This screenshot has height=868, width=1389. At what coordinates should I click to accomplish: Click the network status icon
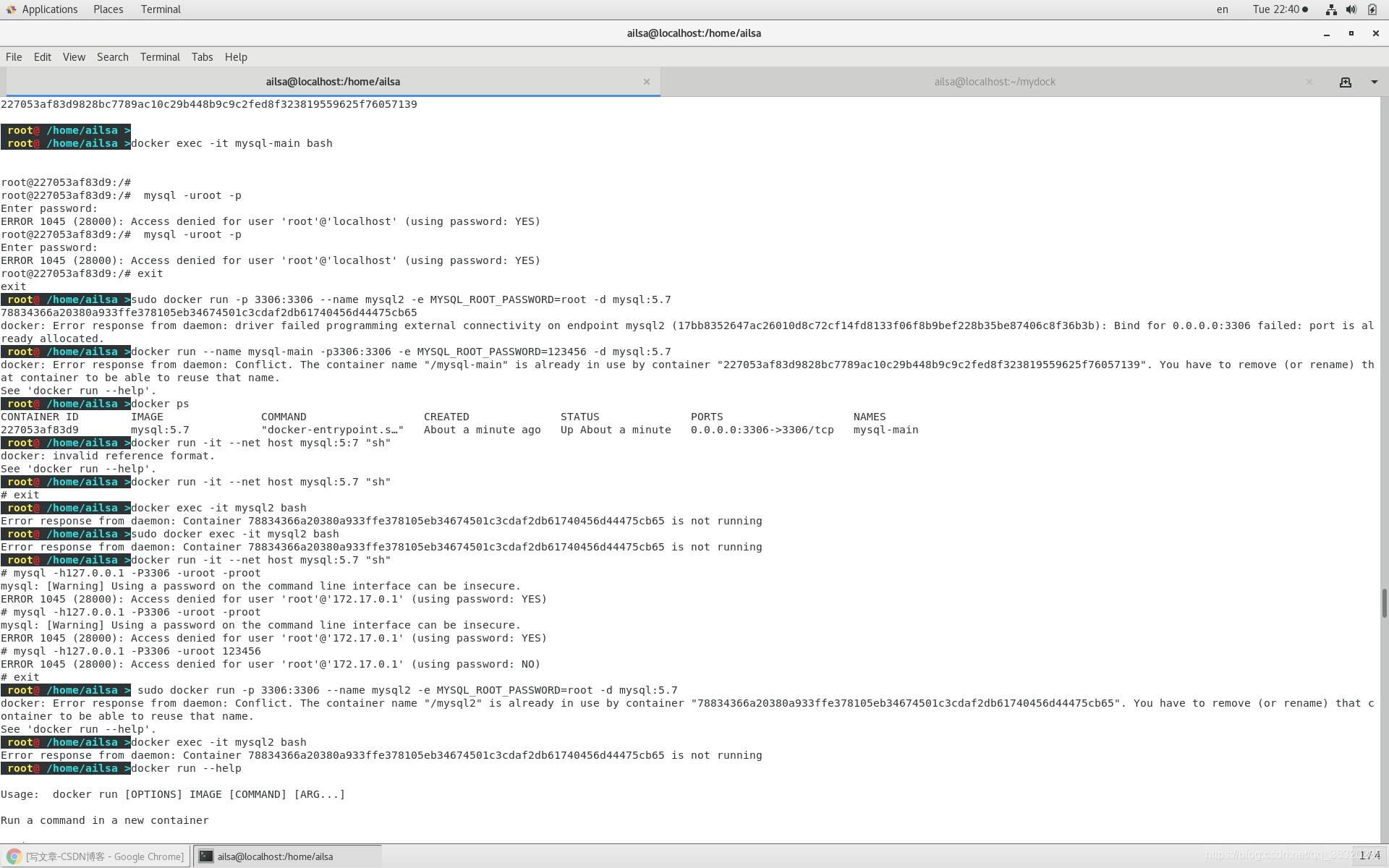(1330, 9)
